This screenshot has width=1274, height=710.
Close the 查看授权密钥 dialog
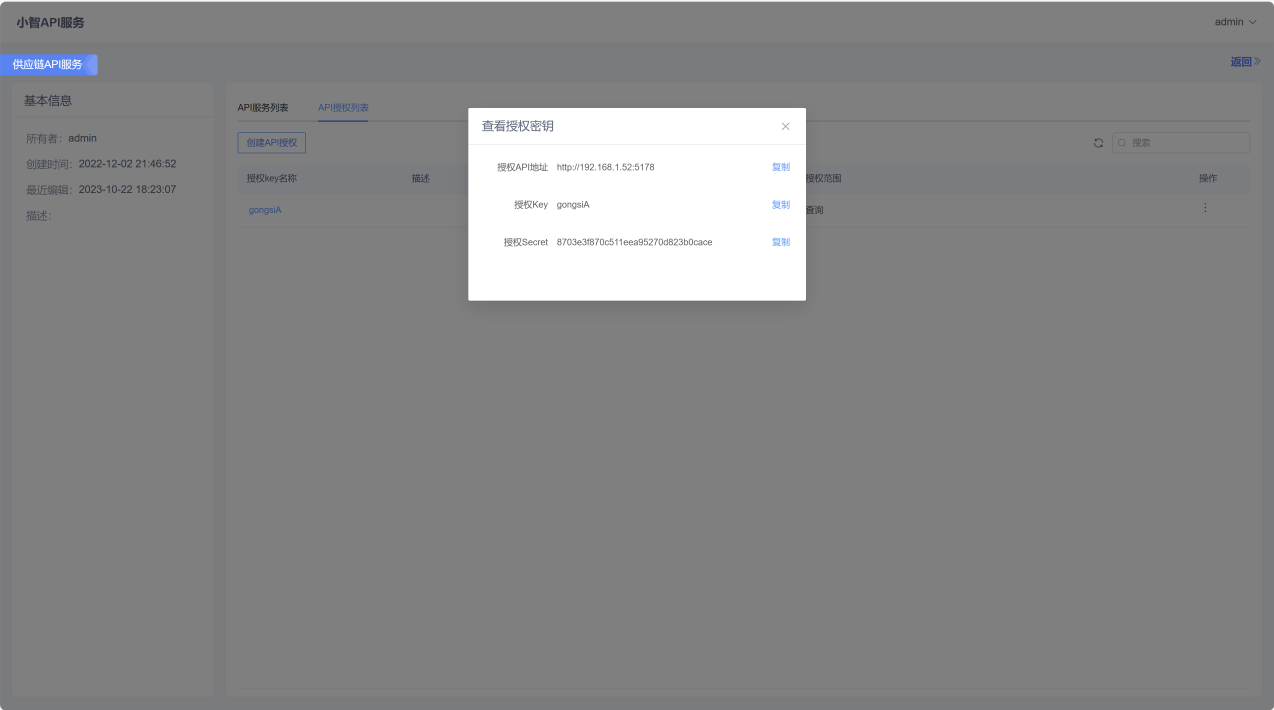click(785, 126)
